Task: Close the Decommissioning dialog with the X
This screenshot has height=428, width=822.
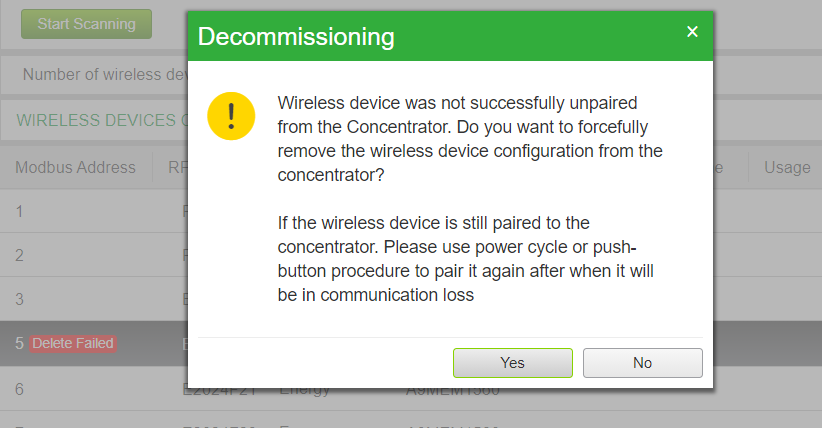Action: (692, 32)
